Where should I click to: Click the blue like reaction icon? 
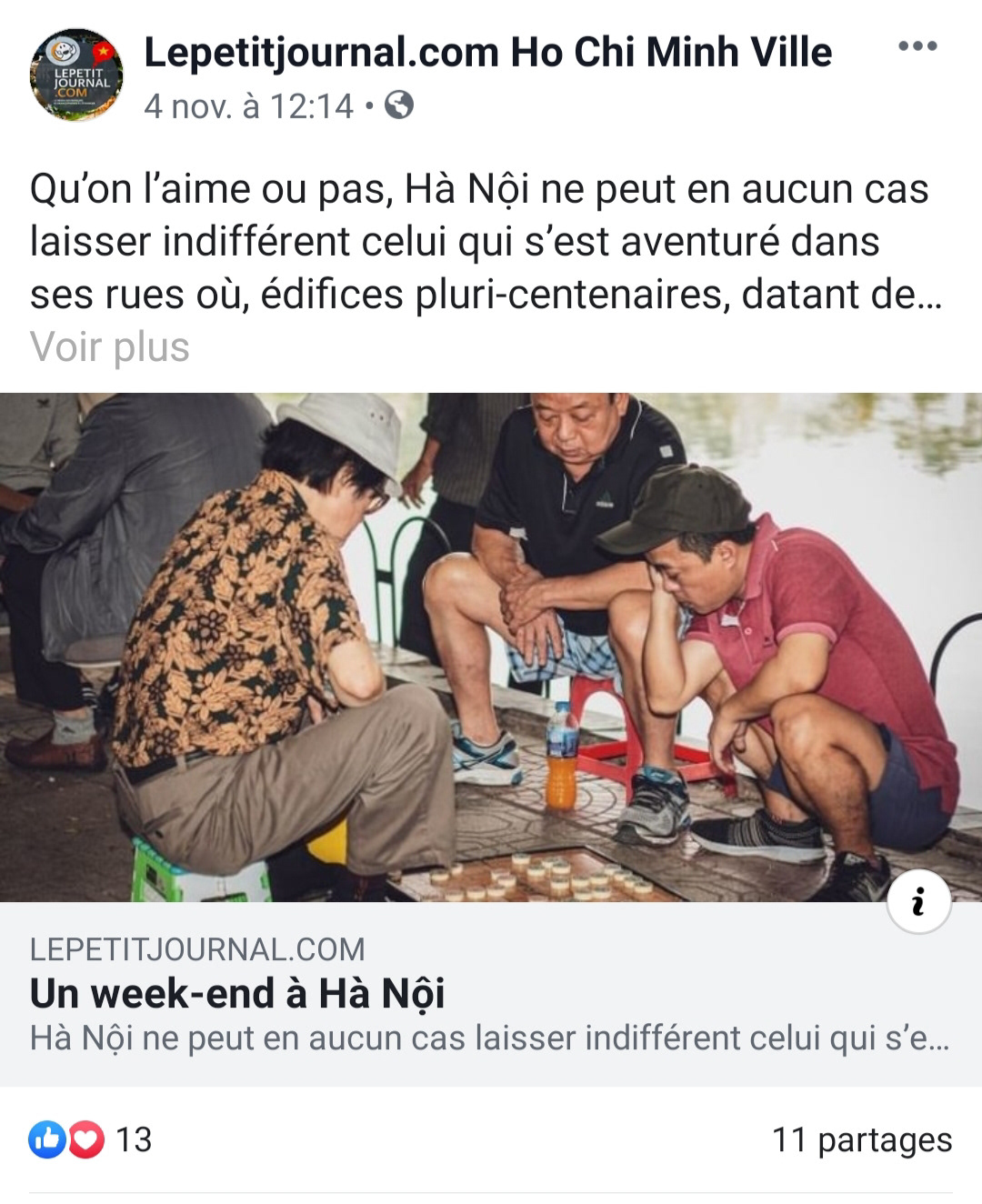point(47,1139)
